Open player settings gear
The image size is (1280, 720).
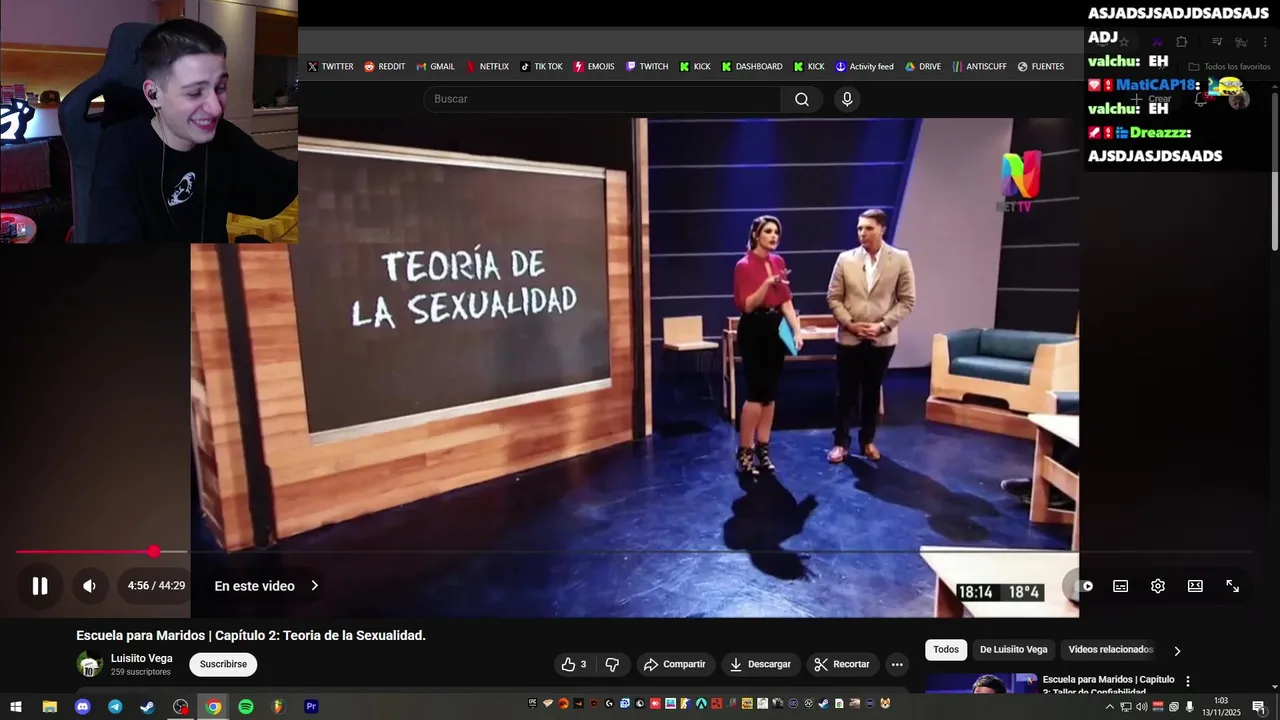[1158, 586]
